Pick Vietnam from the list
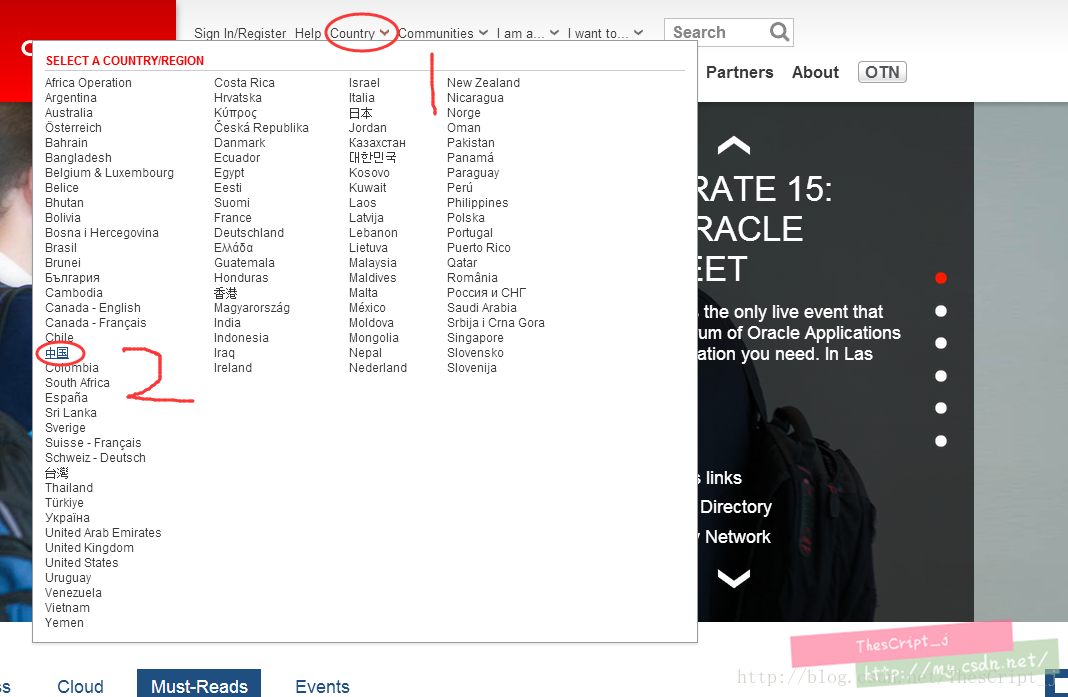 67,608
